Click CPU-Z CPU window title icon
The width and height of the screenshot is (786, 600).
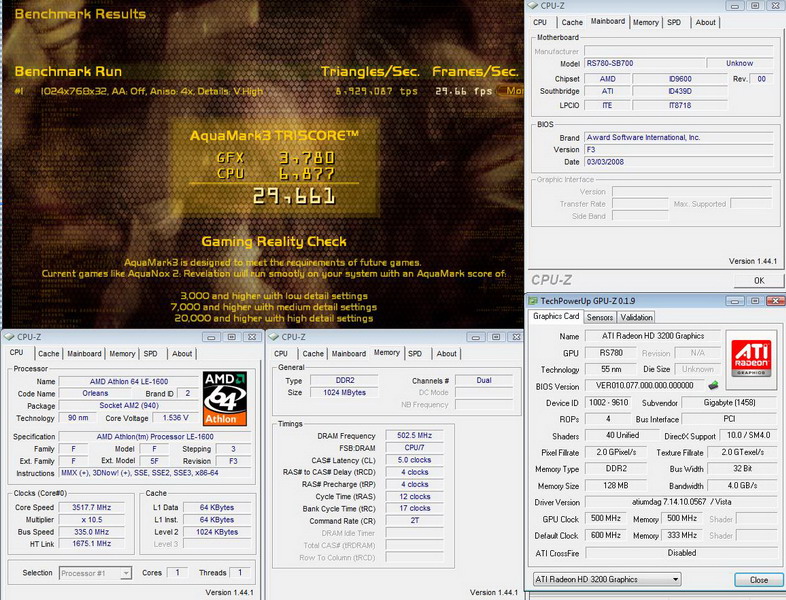[x=10, y=337]
